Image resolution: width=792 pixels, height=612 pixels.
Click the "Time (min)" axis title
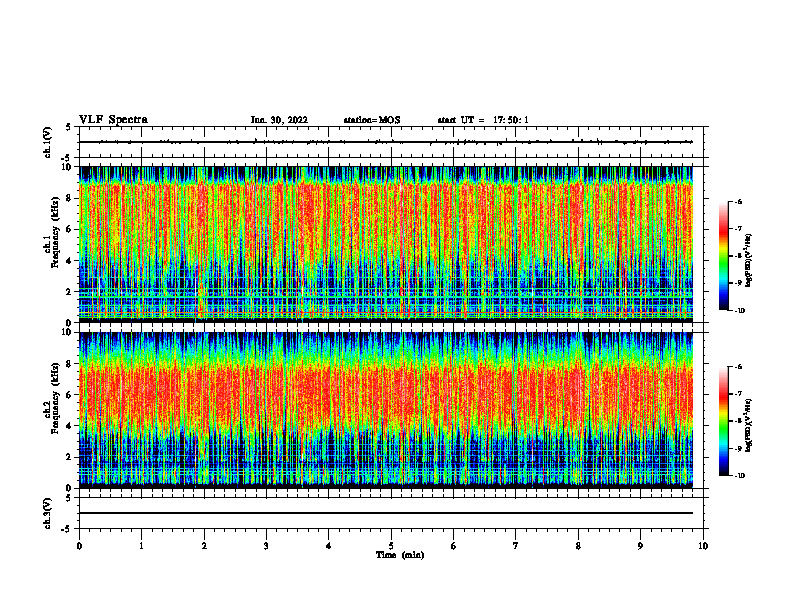click(x=400, y=555)
